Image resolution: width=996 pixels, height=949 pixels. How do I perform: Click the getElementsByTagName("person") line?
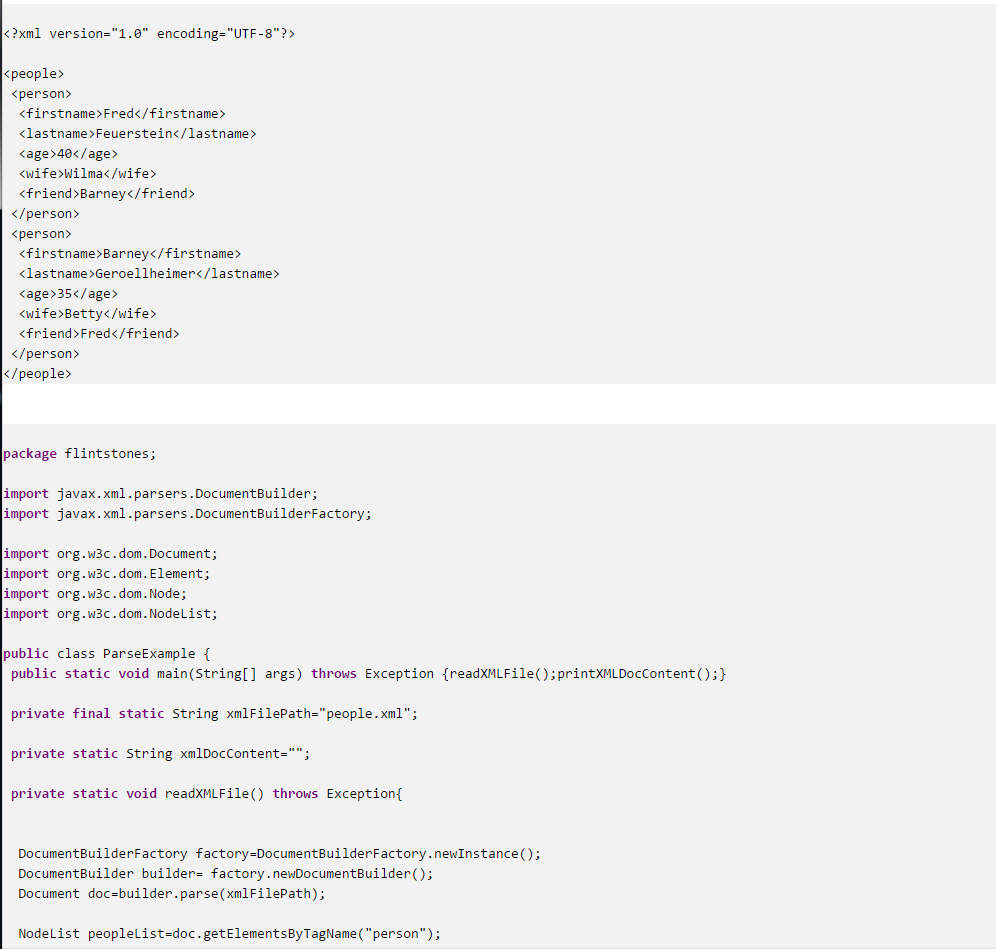pos(229,934)
